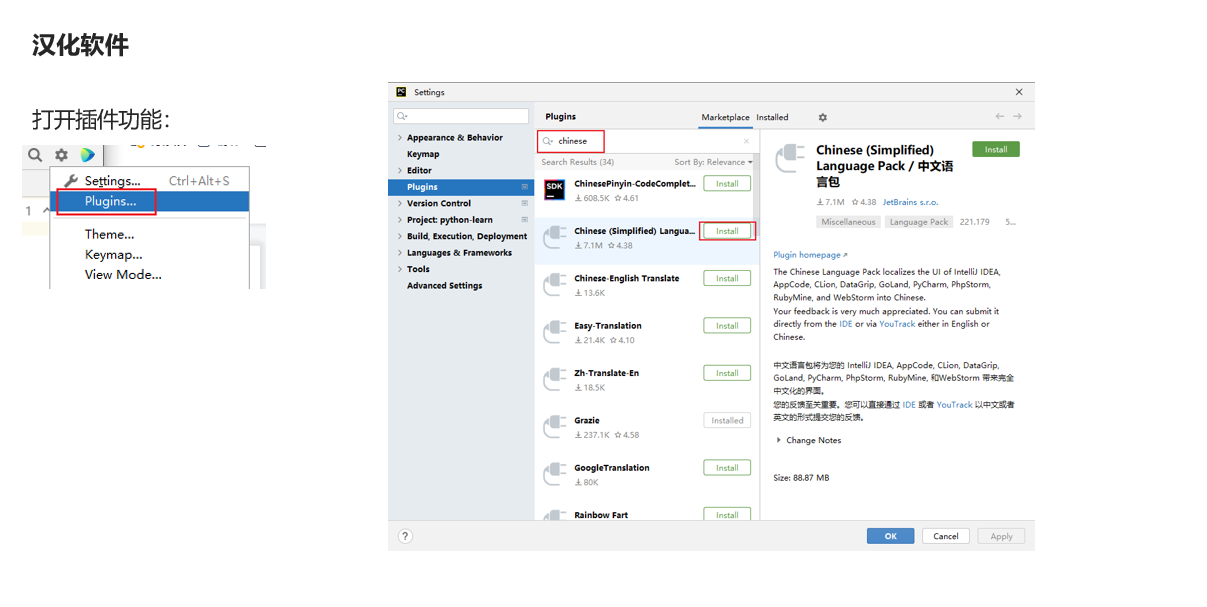Install ChinesePinyin-CodeCompletion plugin

pos(727,184)
